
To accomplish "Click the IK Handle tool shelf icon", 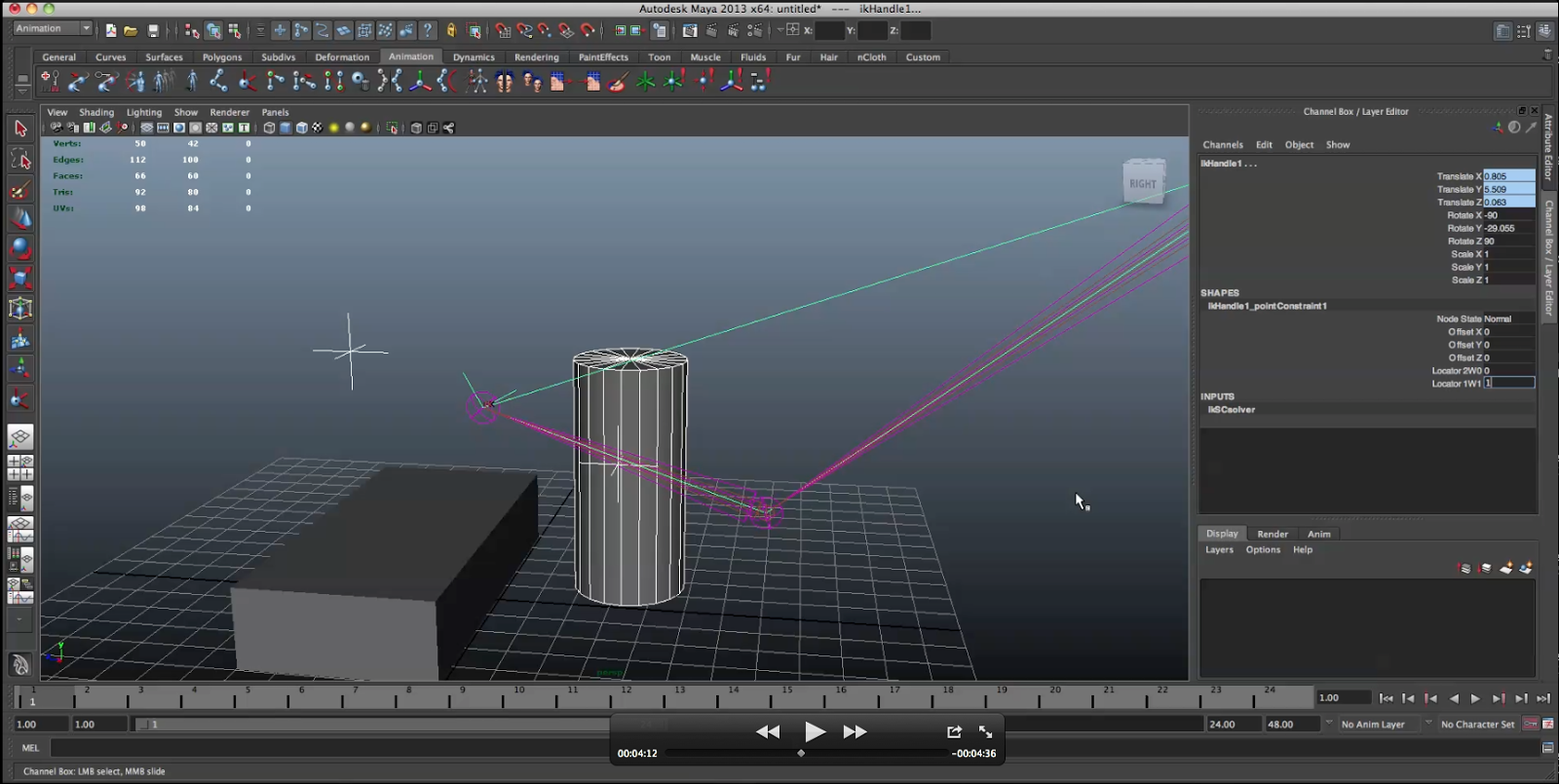I will 247,82.
